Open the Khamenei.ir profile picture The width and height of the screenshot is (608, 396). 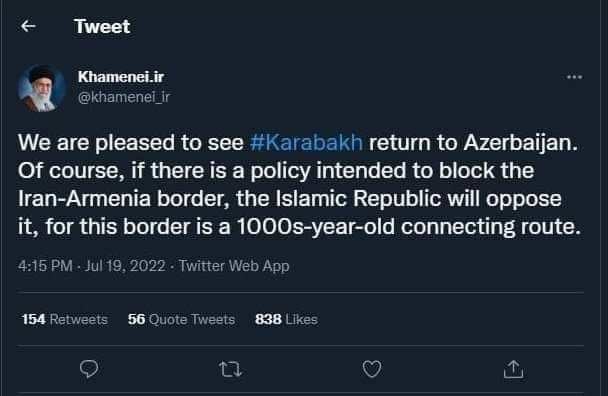click(41, 88)
